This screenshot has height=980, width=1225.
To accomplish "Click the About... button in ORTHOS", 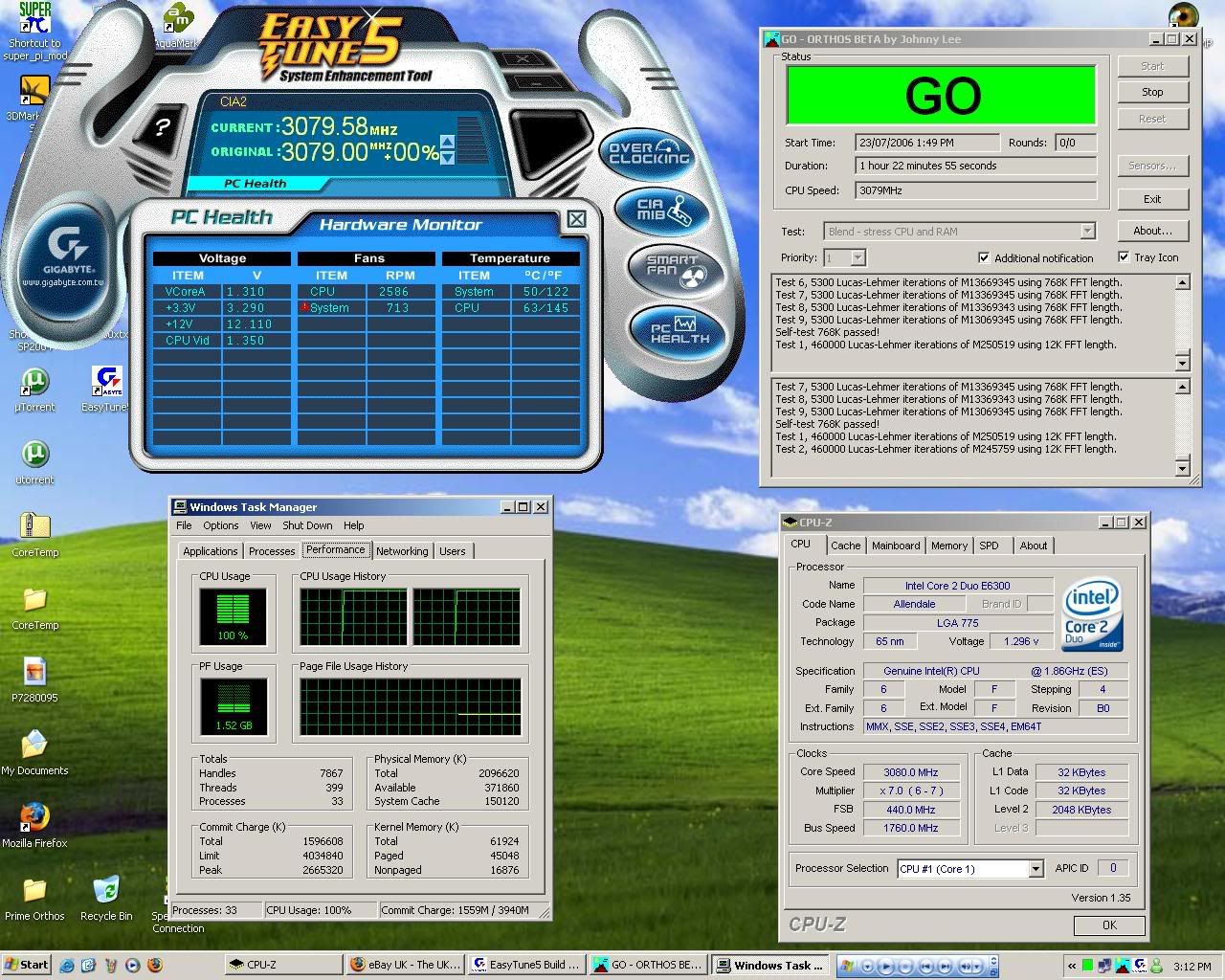I will click(x=1152, y=231).
